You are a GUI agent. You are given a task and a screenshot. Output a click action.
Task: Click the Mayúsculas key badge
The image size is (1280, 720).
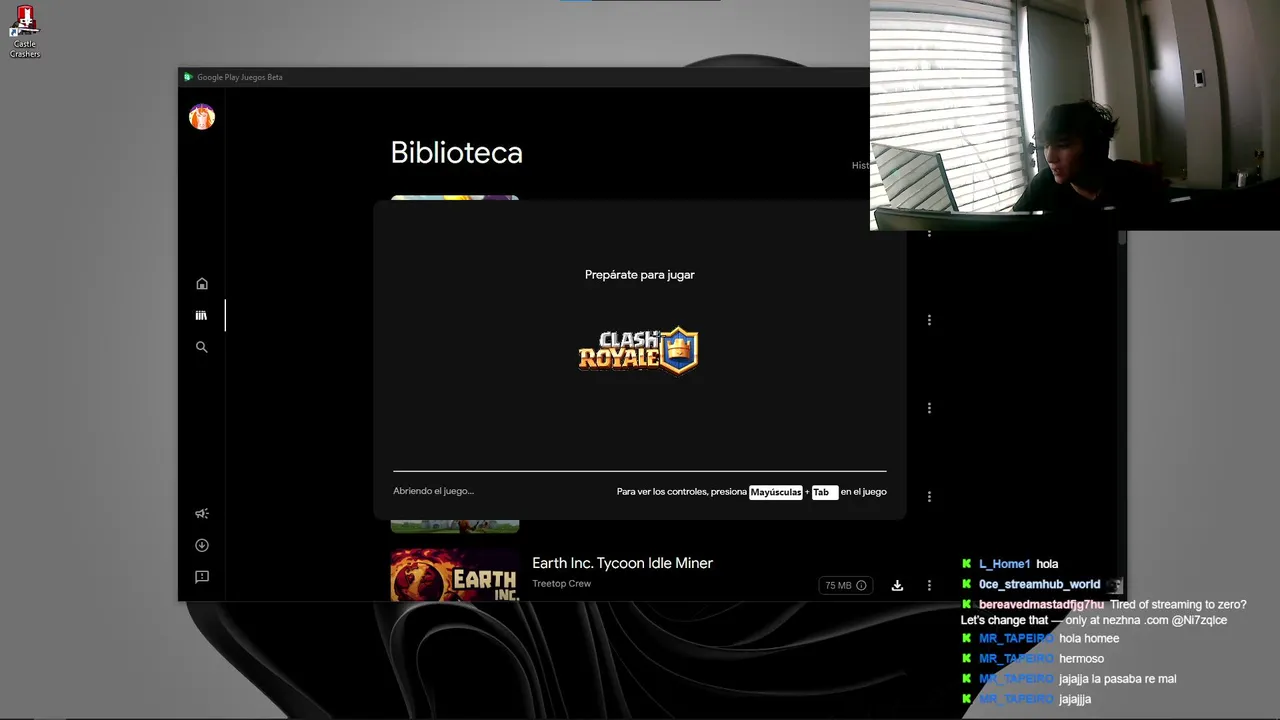776,492
